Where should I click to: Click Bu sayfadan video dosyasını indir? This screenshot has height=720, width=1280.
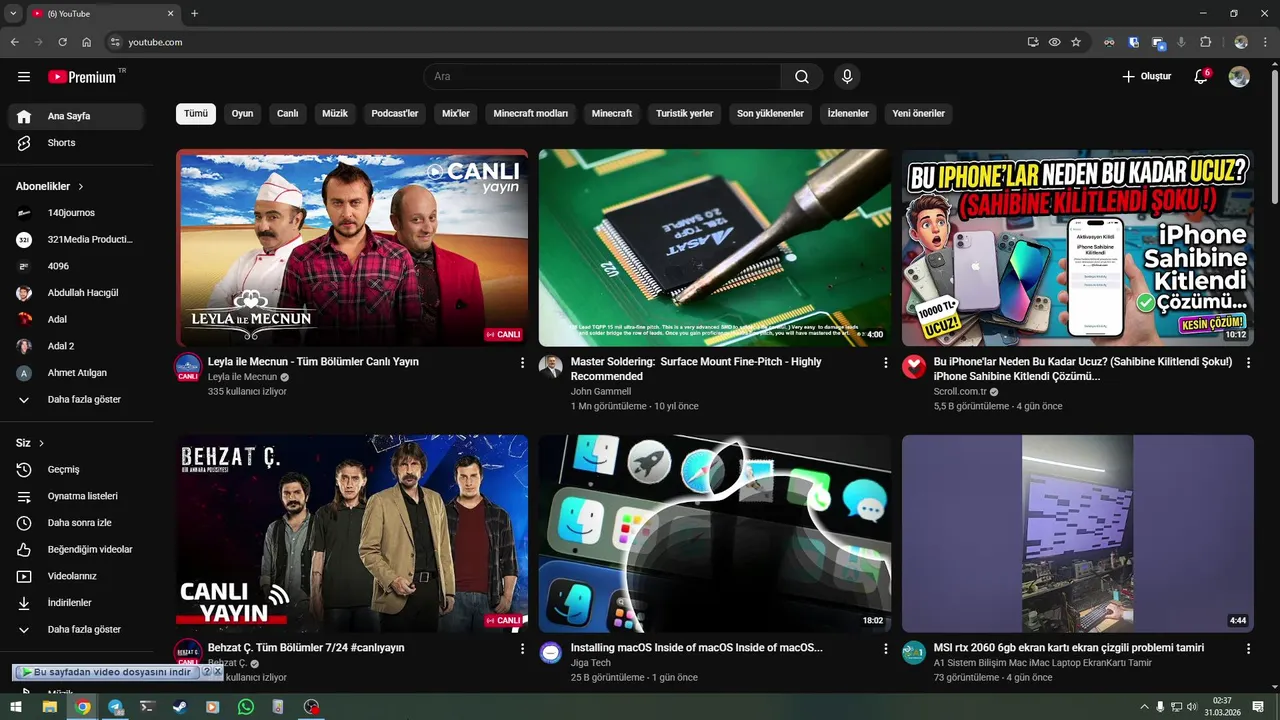[x=106, y=672]
